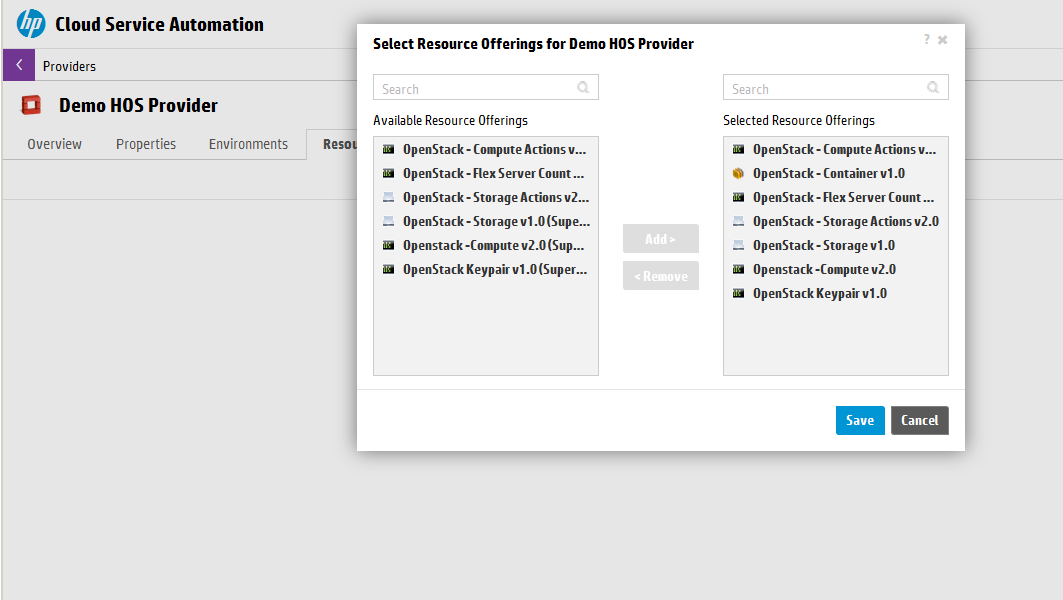Click icon of selected OpenStack Storage v1.0

pyautogui.click(x=738, y=245)
